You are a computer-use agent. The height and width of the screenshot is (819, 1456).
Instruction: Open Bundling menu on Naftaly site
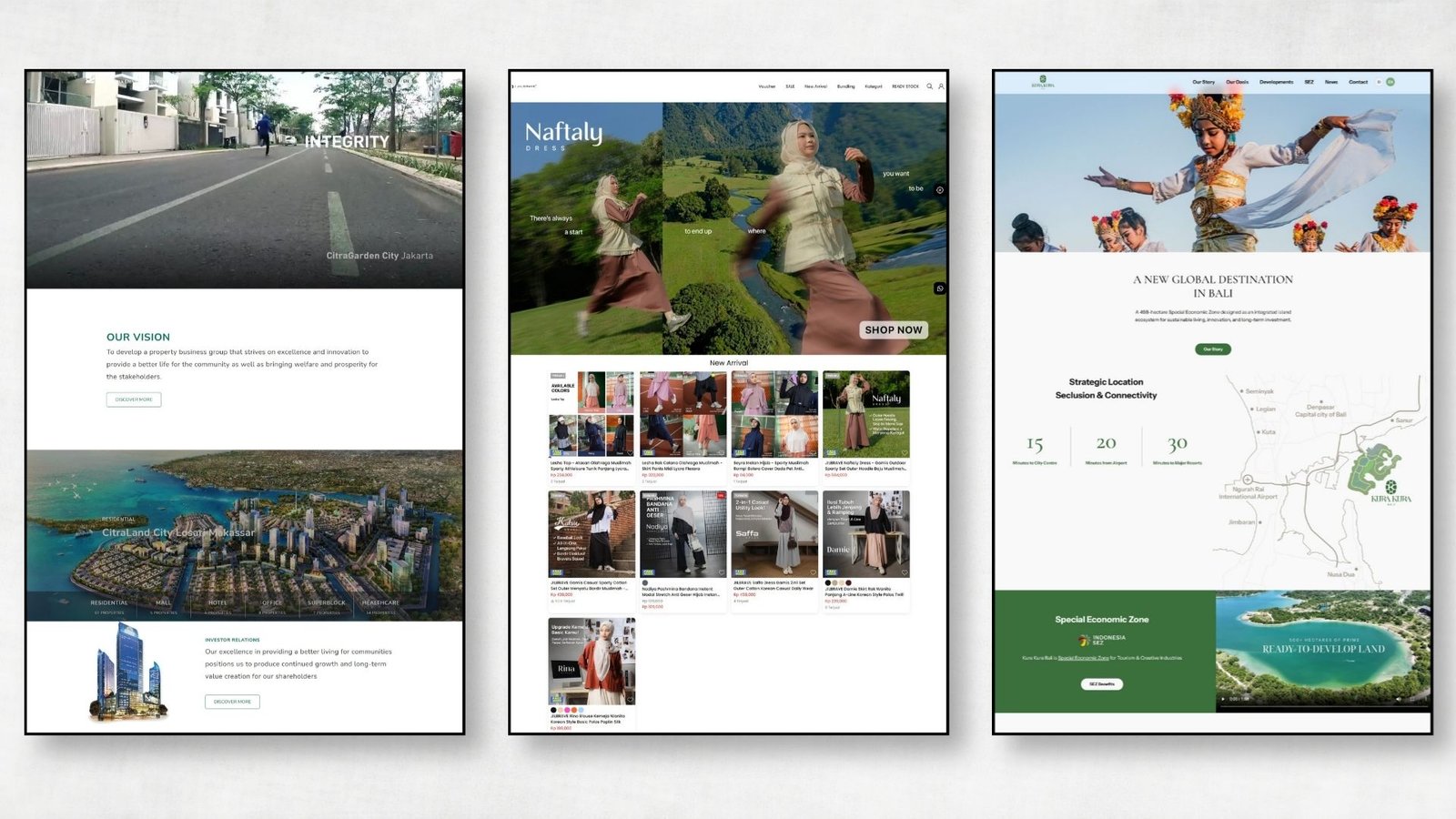tap(846, 86)
